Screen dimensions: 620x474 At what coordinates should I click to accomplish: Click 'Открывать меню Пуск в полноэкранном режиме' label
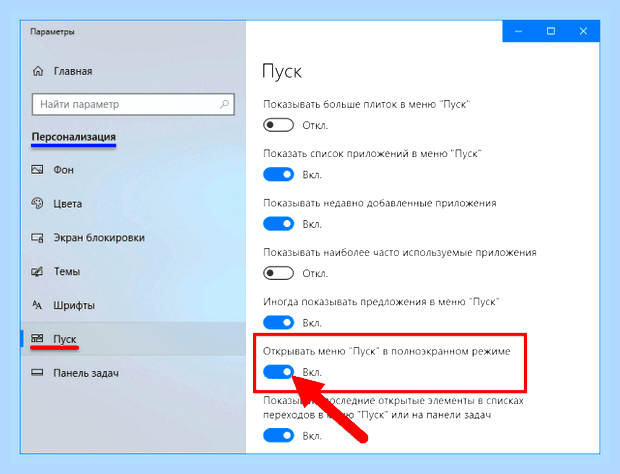pos(387,351)
